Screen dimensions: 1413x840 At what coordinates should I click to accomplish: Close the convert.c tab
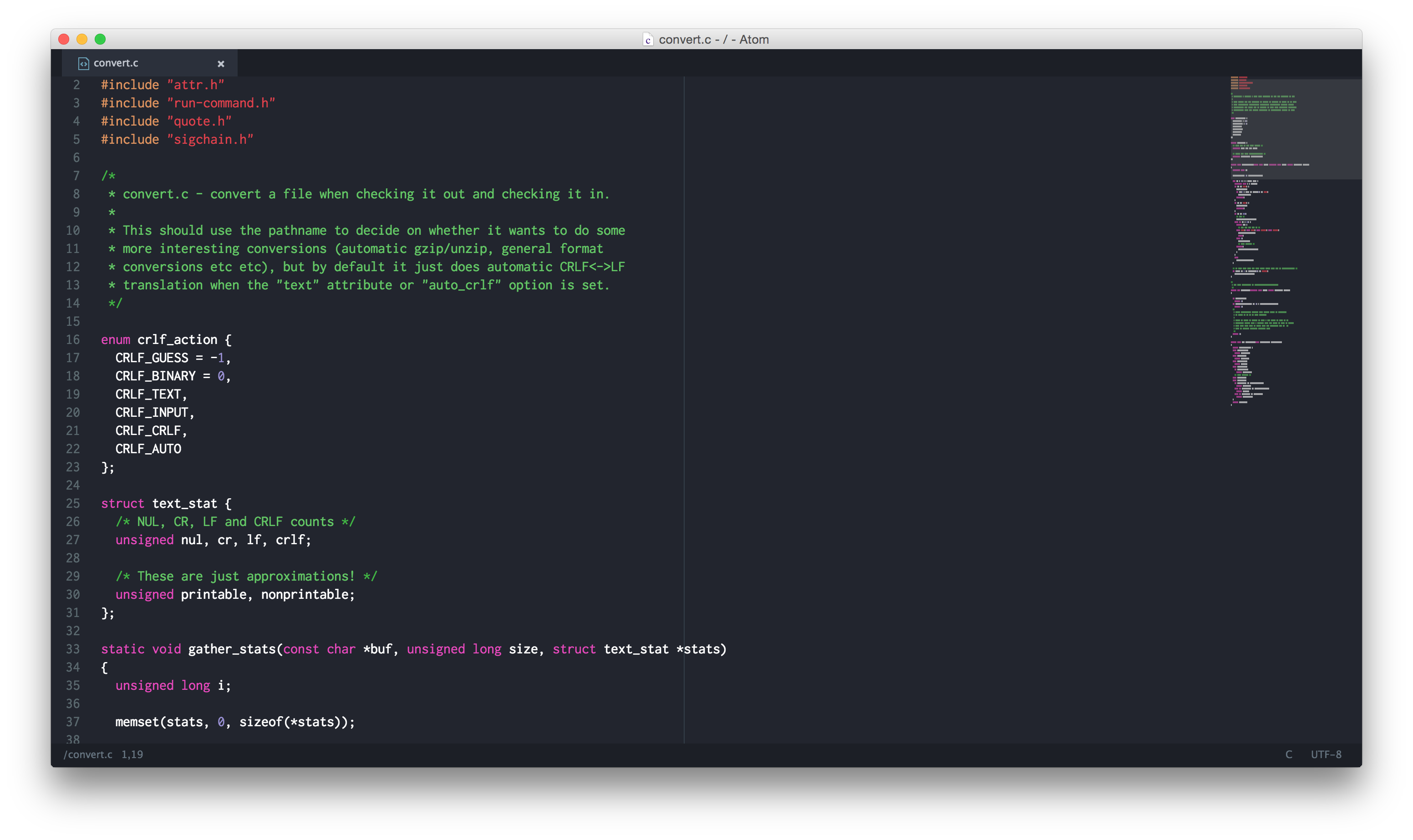click(221, 64)
